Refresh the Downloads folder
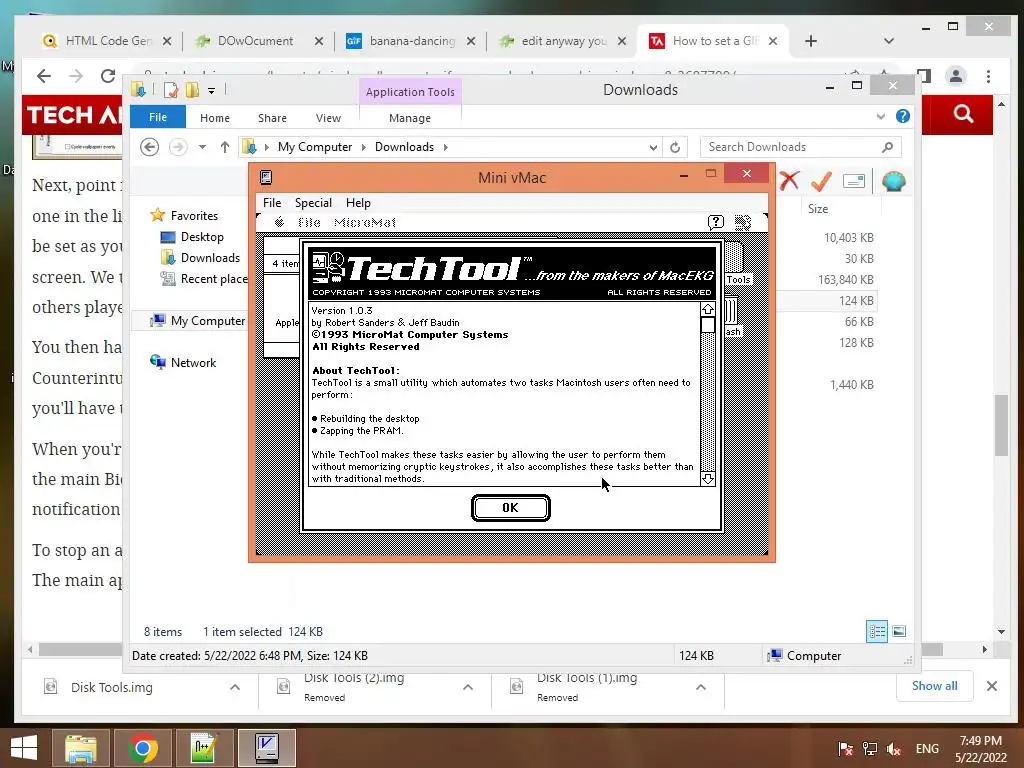The image size is (1024, 768). pos(675,147)
